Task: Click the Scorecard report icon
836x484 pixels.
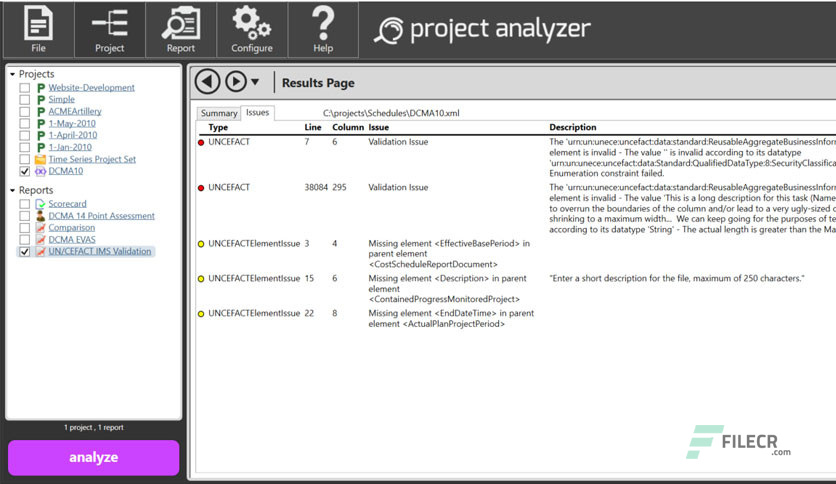Action: [x=41, y=204]
